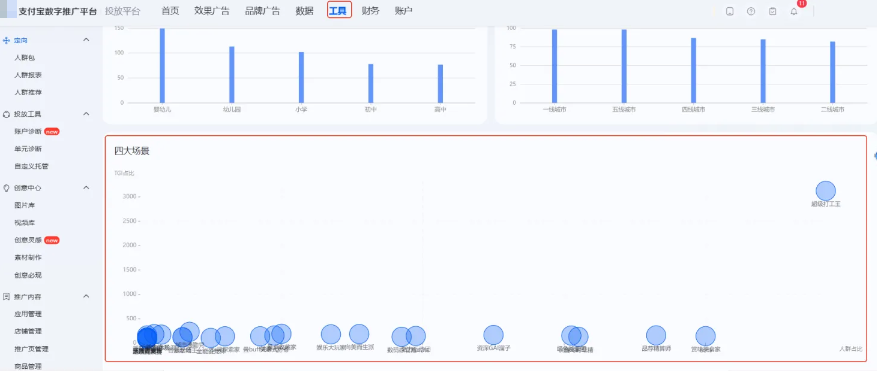Image resolution: width=877 pixels, height=371 pixels.
Task: Click the 资深GAI潮子 bubble in scatter chart
Action: point(493,335)
